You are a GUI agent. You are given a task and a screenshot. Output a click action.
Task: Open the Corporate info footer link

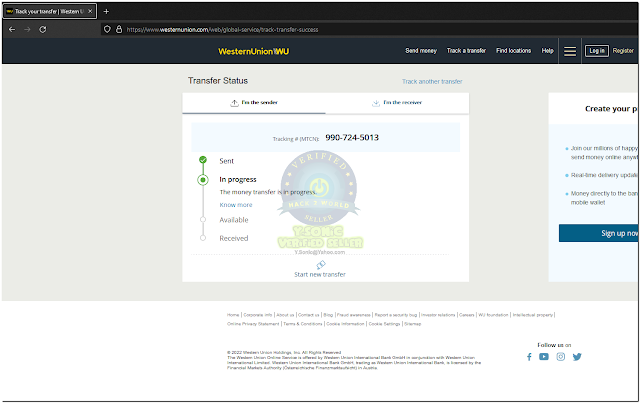[x=258, y=315]
